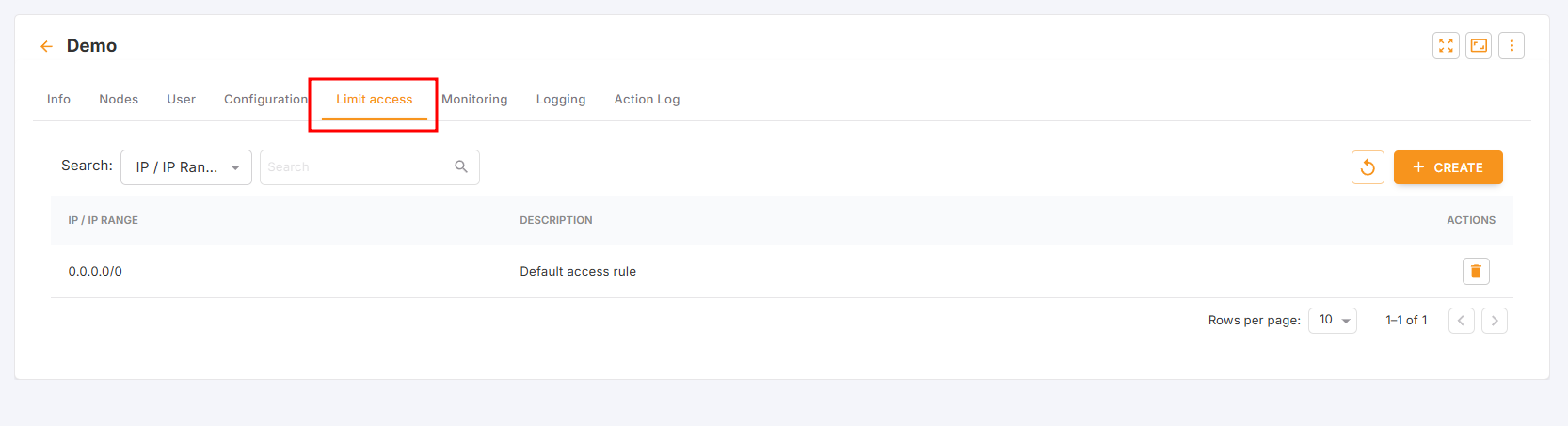Go to the next page arrow
1568x426 pixels.
click(1495, 321)
